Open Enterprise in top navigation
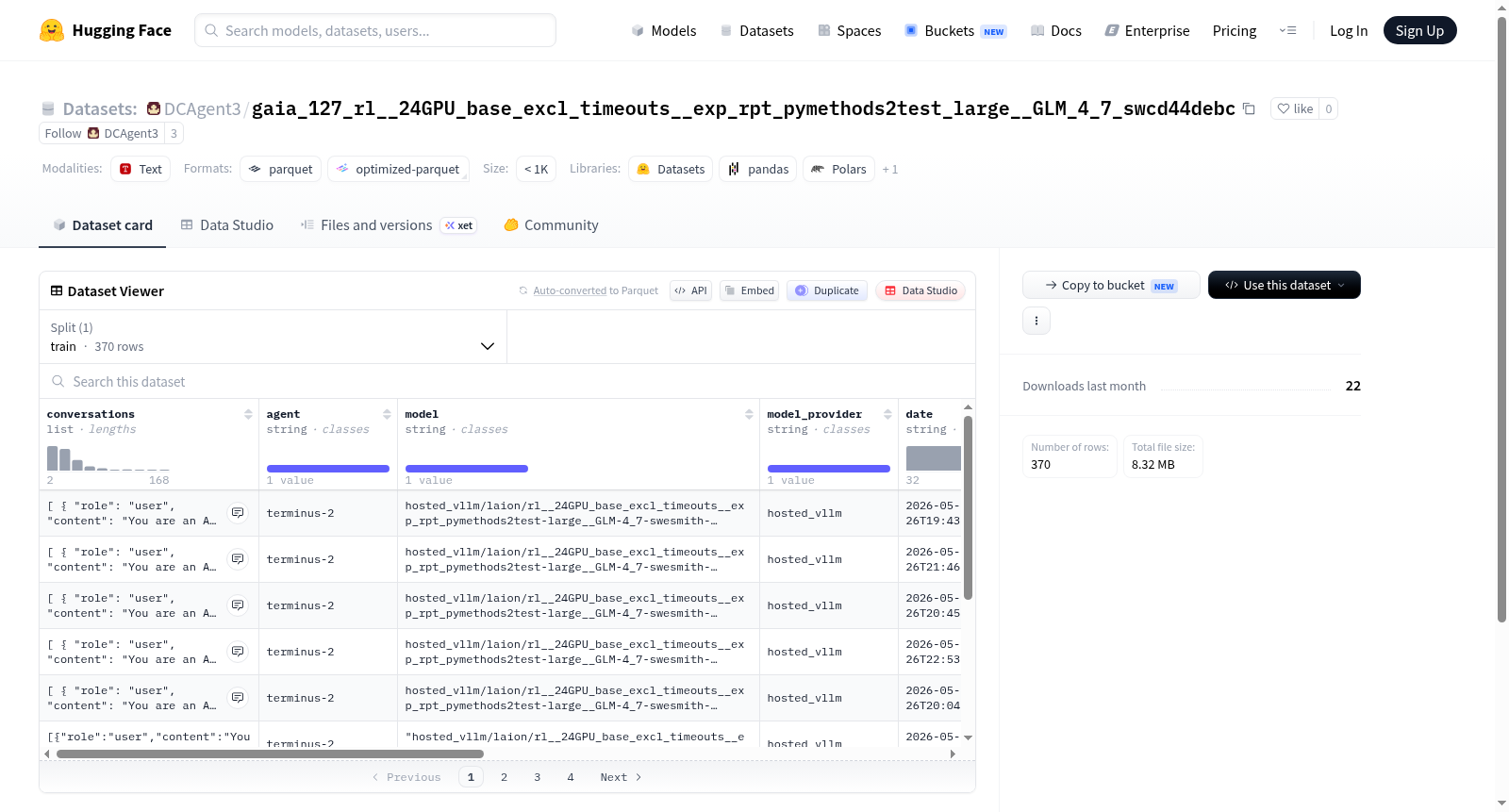 [1147, 30]
